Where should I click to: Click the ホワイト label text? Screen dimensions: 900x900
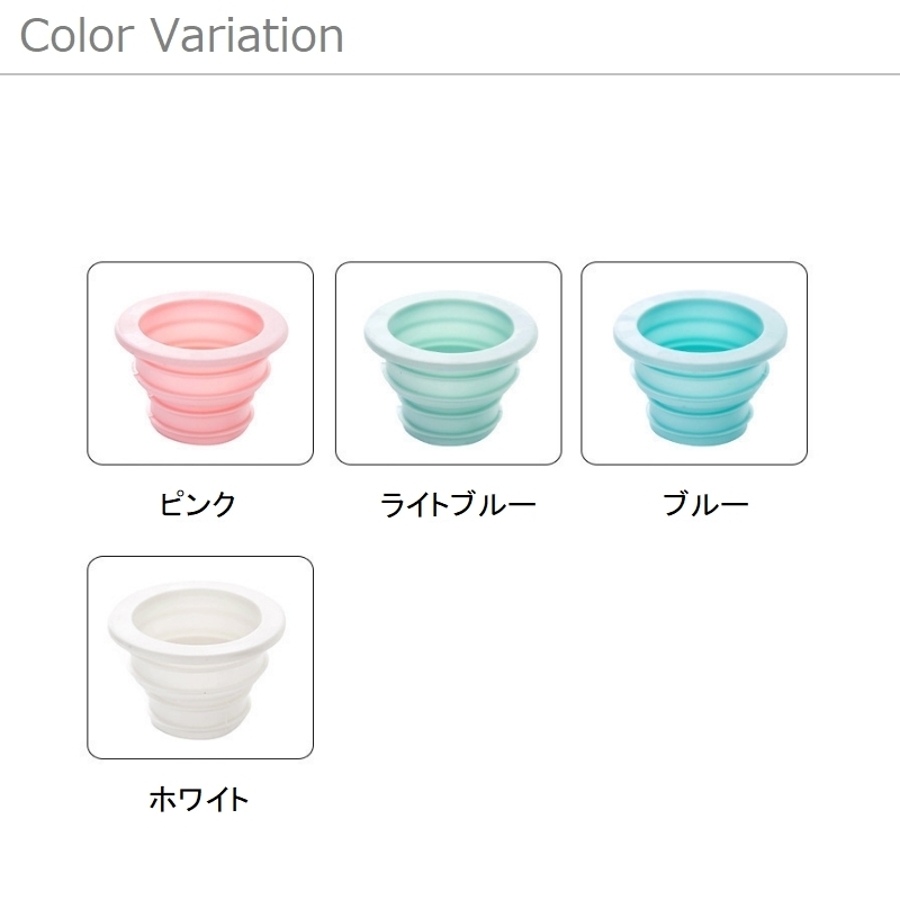coord(198,799)
